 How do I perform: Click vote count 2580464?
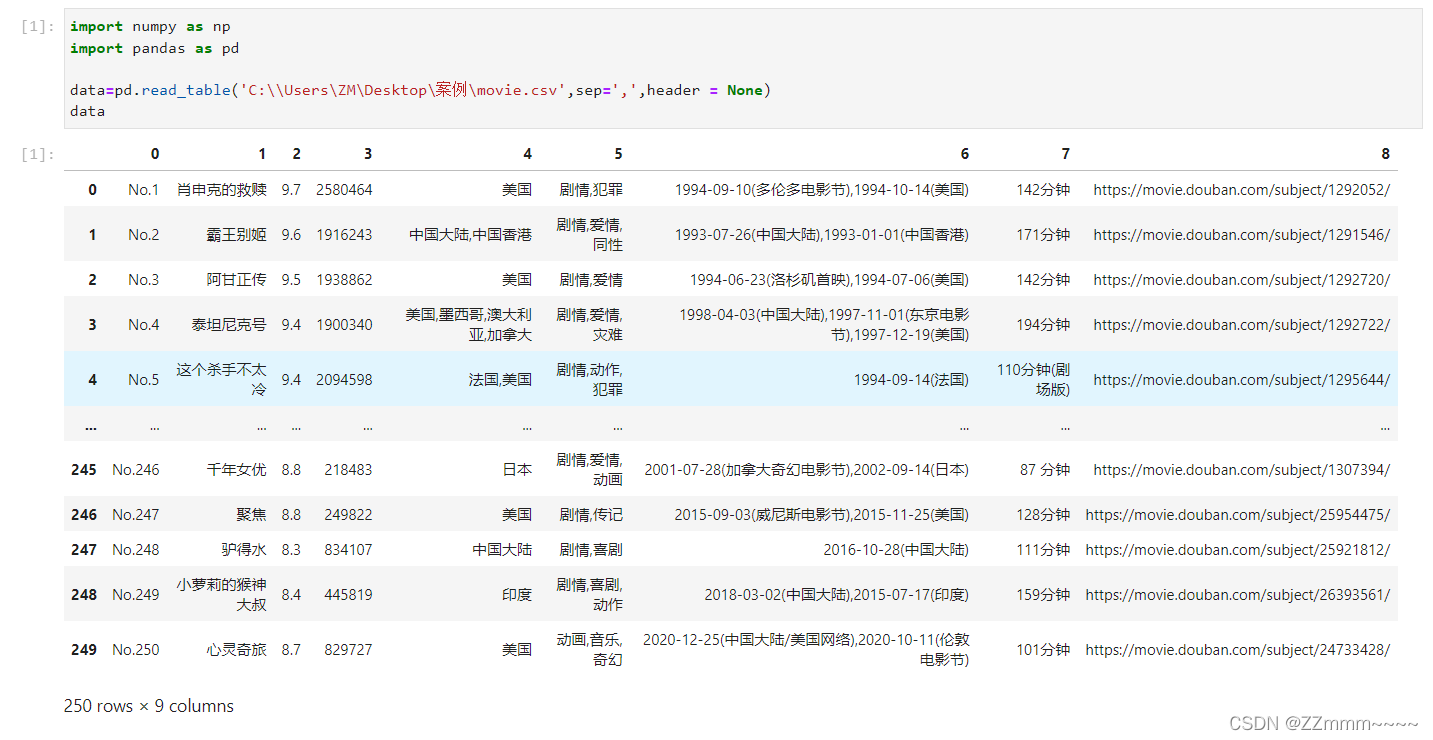point(344,189)
